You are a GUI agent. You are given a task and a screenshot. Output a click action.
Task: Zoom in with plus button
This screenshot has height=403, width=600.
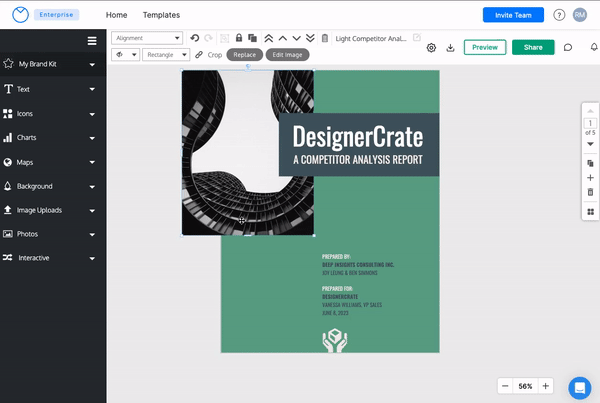click(x=546, y=386)
